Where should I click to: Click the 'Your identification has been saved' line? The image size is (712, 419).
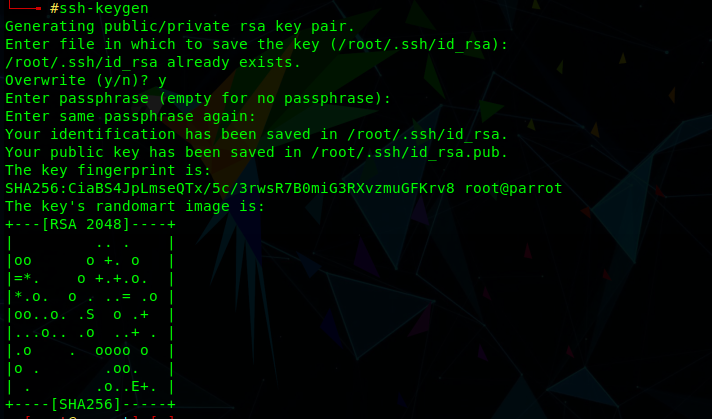pos(256,134)
